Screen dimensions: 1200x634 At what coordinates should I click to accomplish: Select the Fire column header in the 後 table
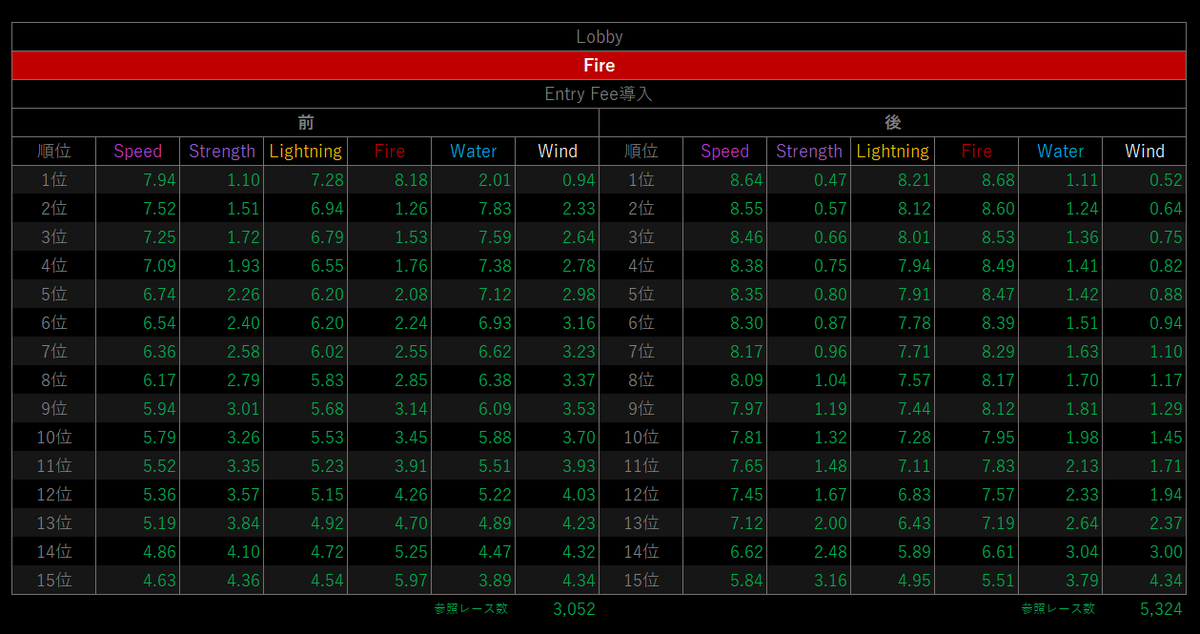tap(977, 151)
